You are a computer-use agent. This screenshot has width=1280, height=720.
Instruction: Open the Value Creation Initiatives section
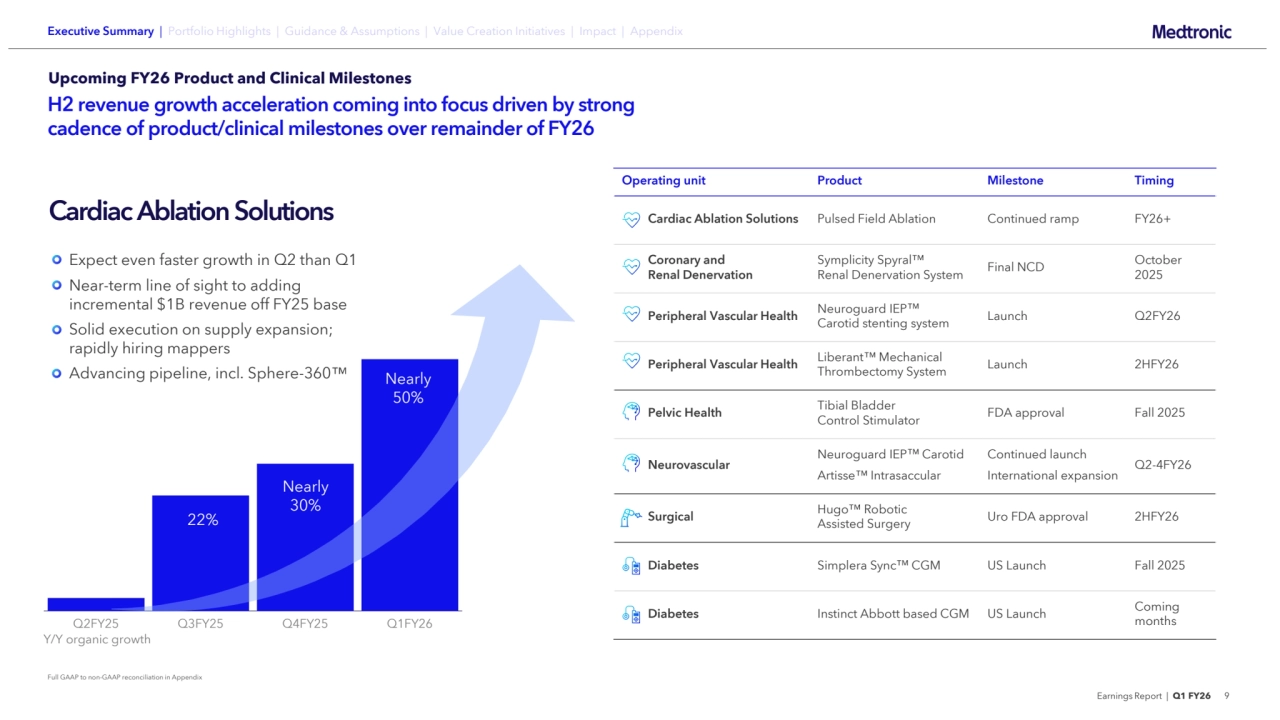499,31
